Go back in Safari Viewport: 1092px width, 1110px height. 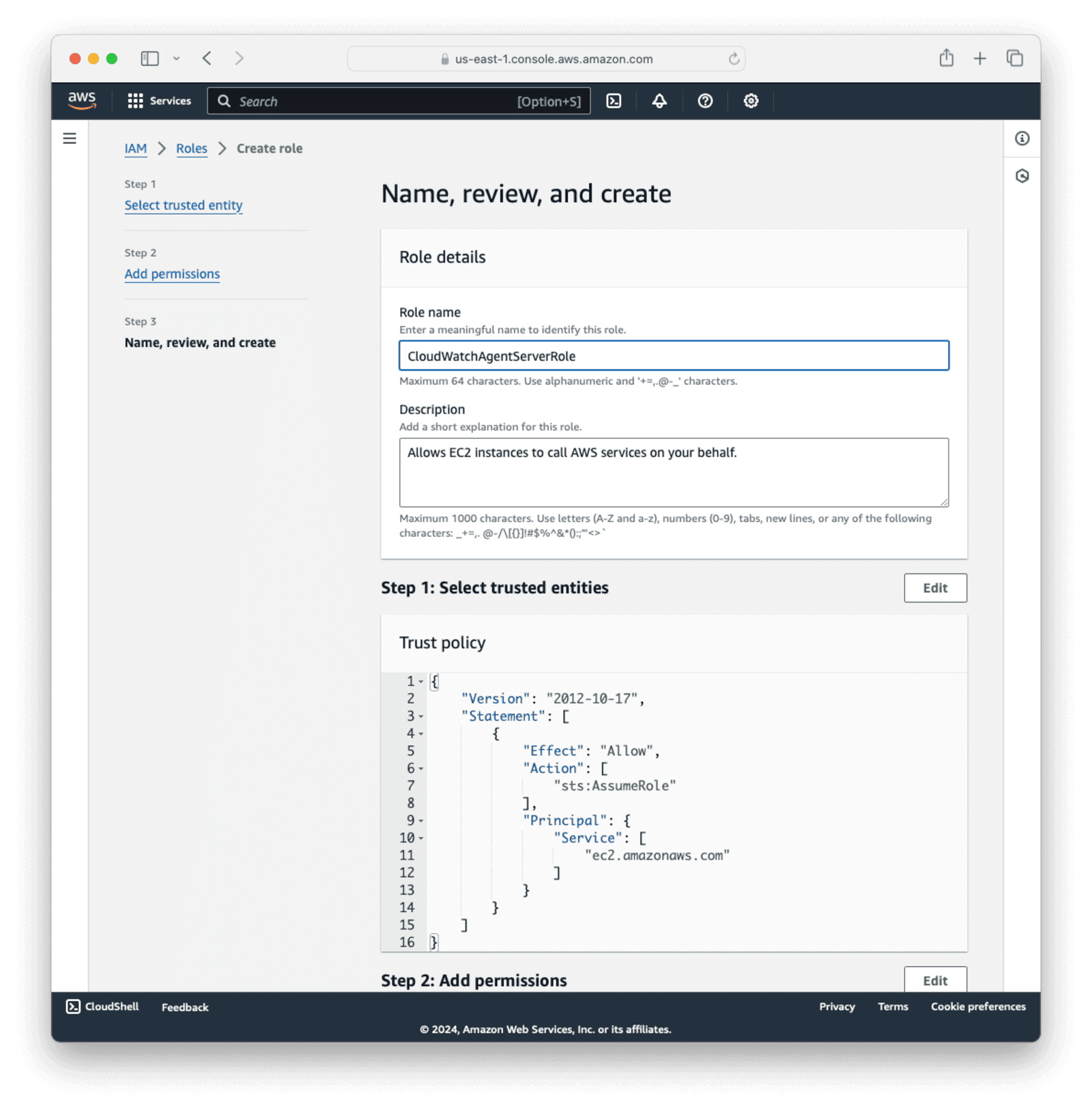click(207, 59)
